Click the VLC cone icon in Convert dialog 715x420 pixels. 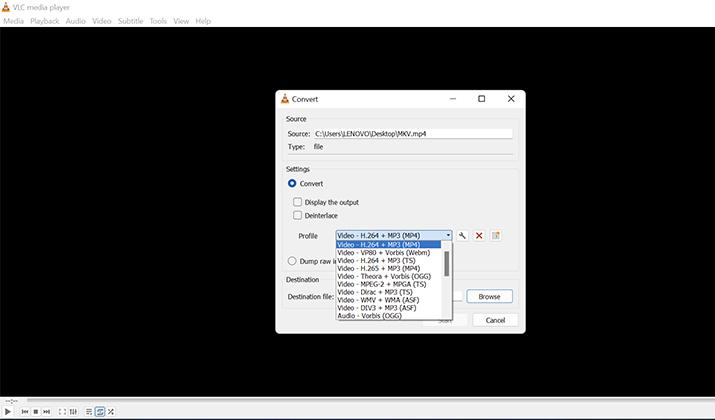coord(285,99)
